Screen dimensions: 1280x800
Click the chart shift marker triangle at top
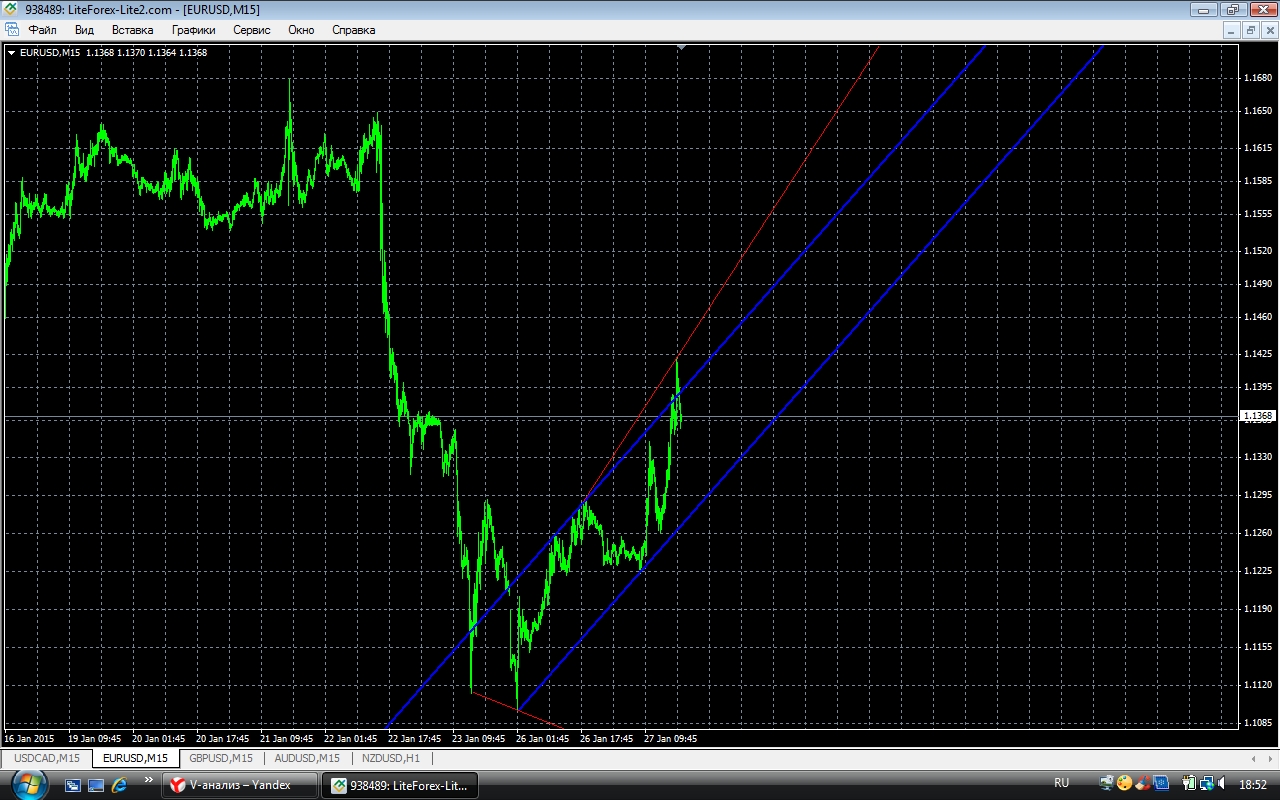tap(681, 47)
